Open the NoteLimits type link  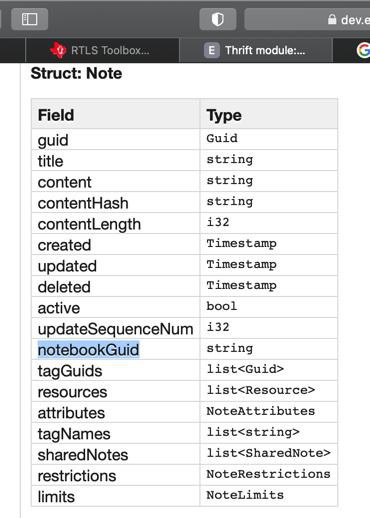point(245,495)
